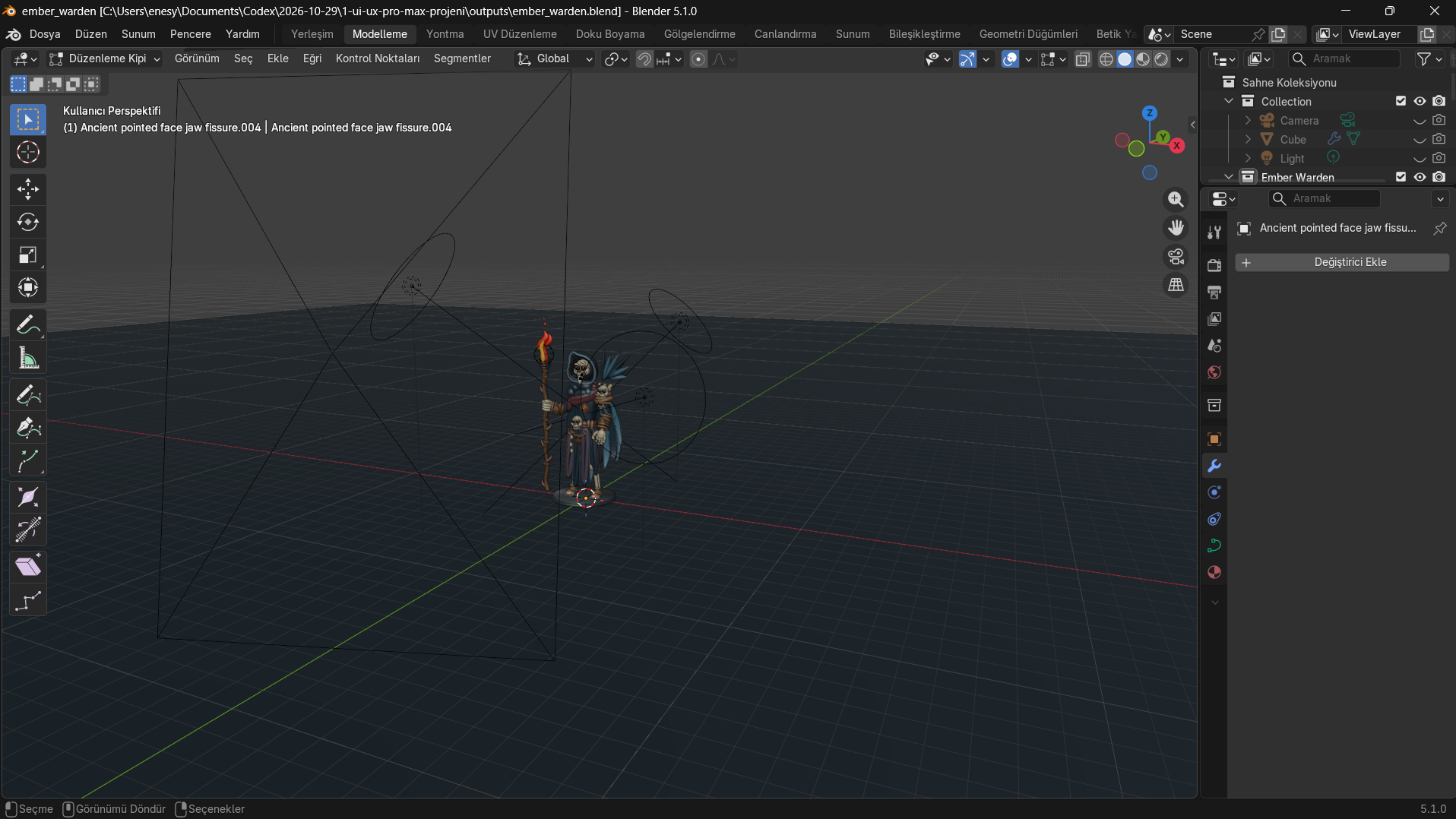Viewport: 1456px width, 819px height.
Task: Toggle Ember Warden collection checkbox
Action: (x=1401, y=177)
